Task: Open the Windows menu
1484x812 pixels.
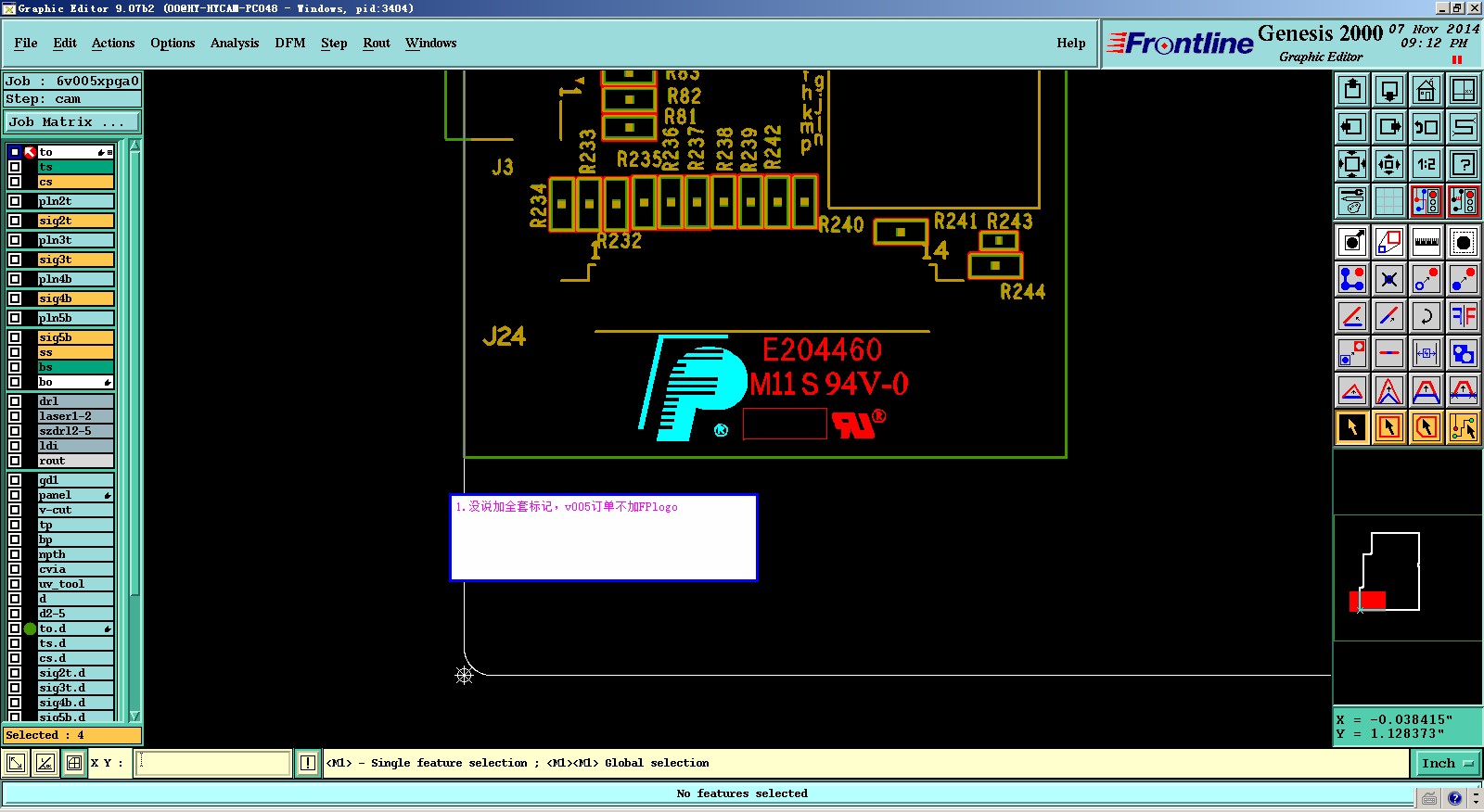Action: click(431, 44)
